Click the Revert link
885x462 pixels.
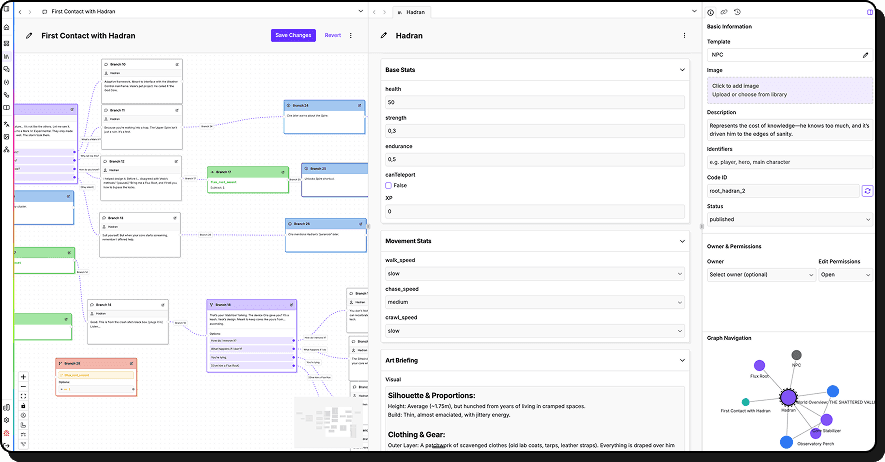coord(332,36)
